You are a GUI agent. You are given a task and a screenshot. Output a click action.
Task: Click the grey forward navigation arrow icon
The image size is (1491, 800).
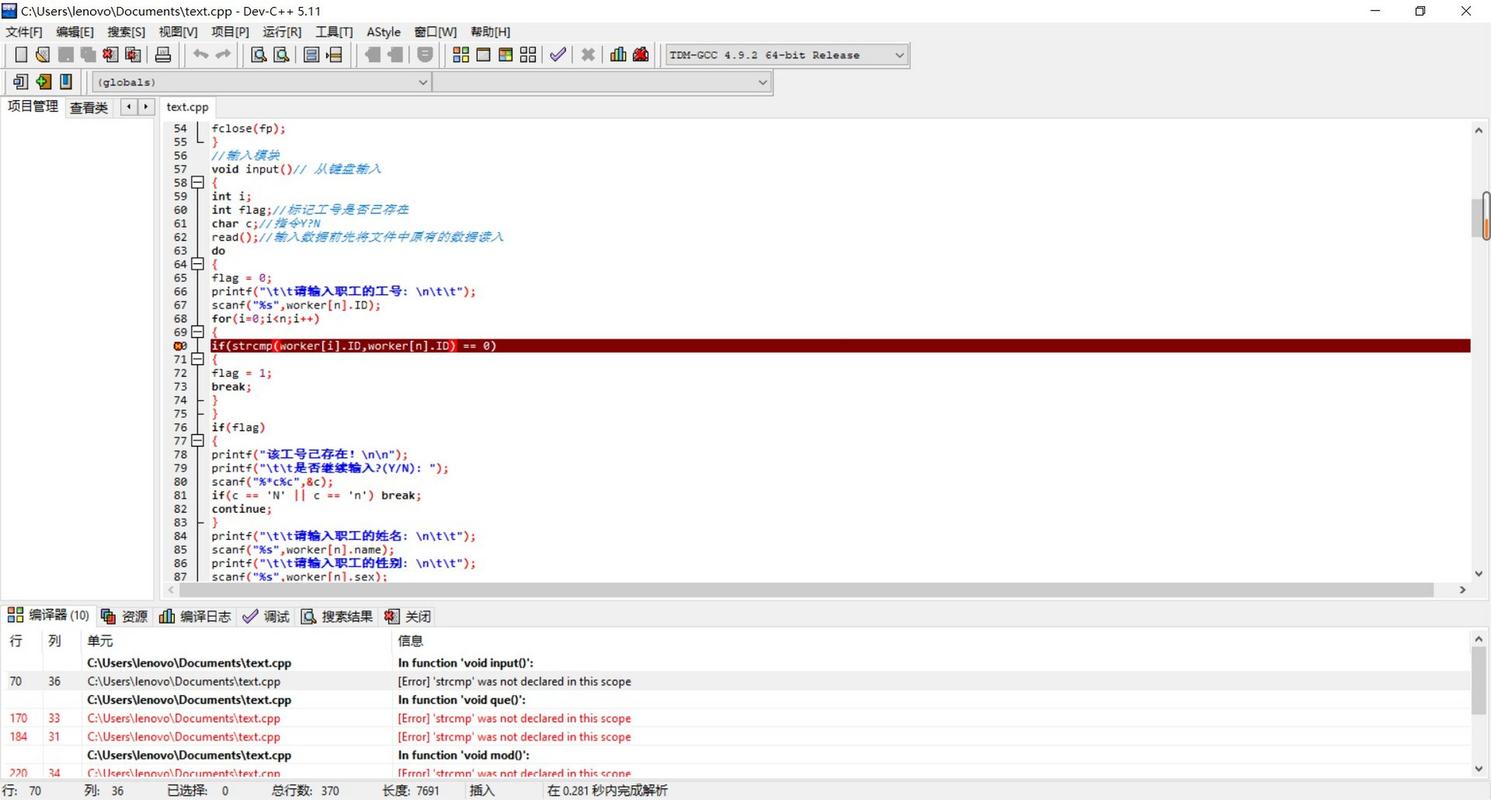click(395, 55)
